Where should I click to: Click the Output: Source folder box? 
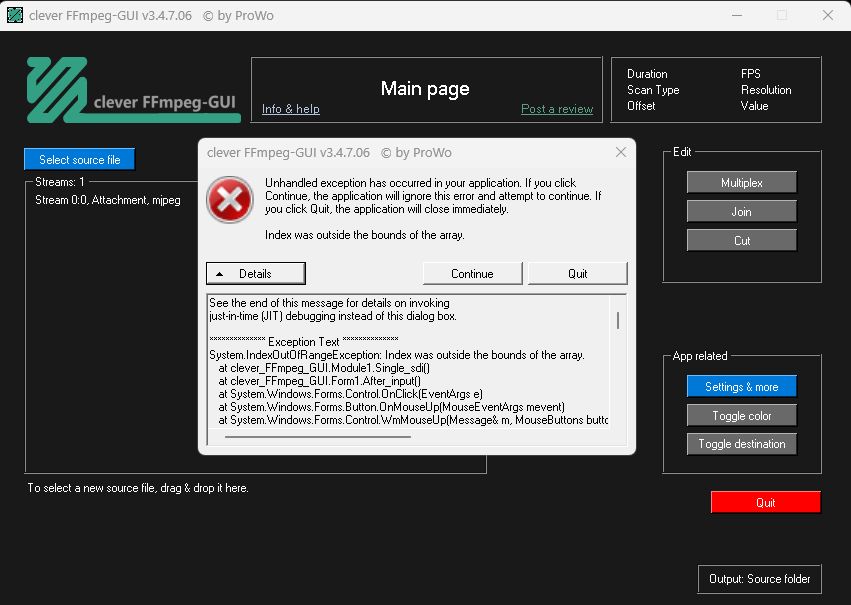pos(759,579)
